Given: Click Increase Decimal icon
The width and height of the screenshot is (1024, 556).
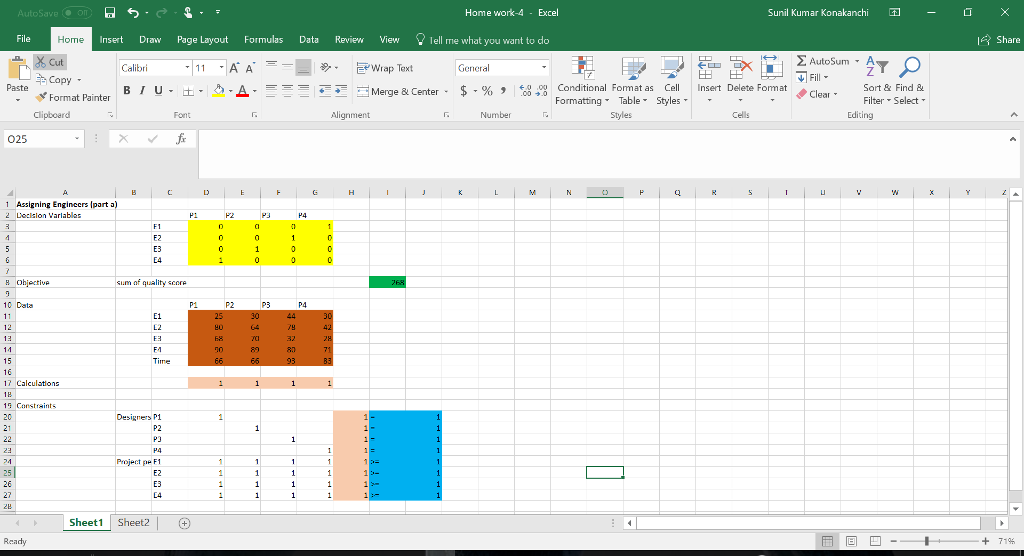Looking at the screenshot, I should click(x=526, y=91).
